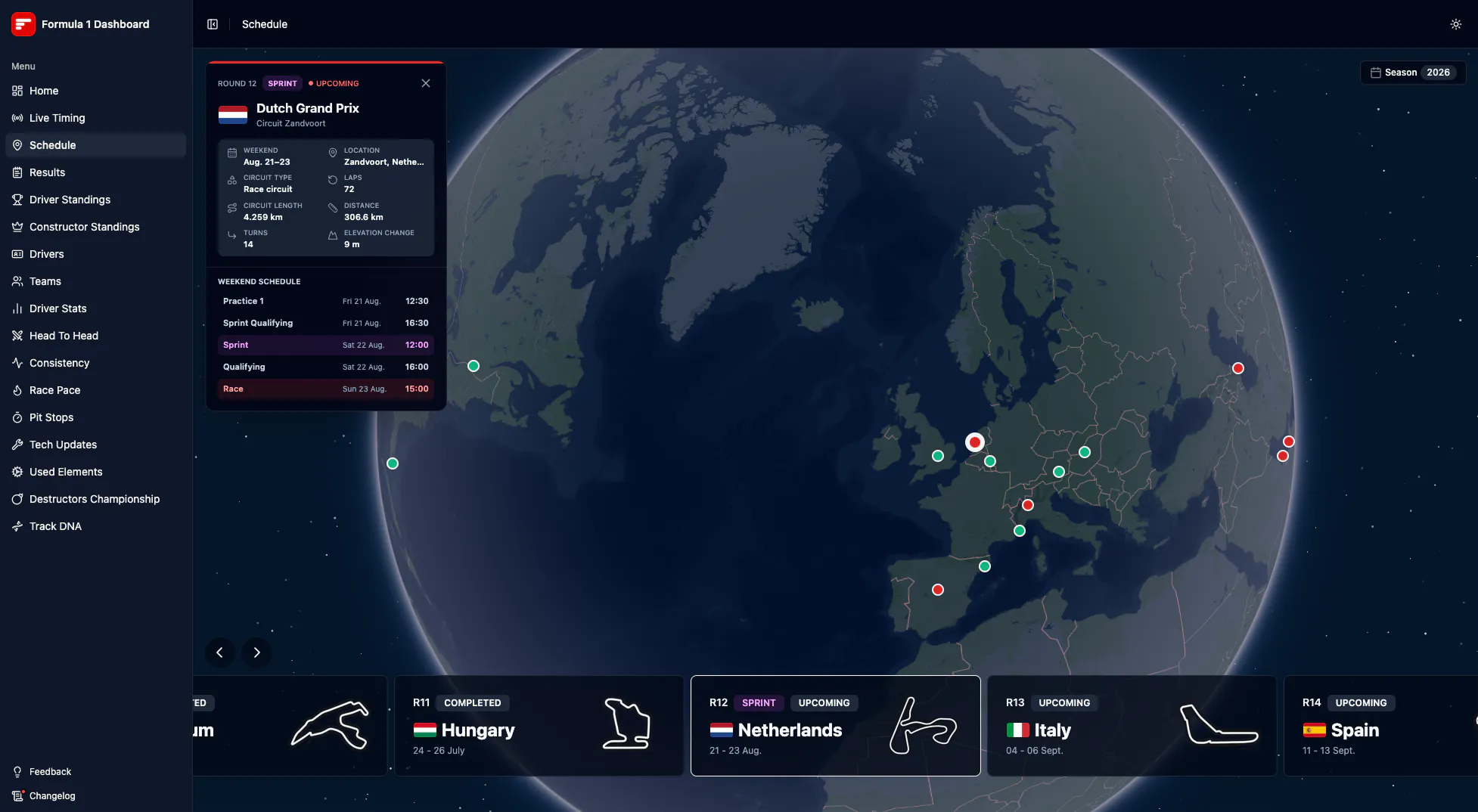Click the Elevation Change mountain icon
The height and width of the screenshot is (812, 1478).
pos(332,235)
